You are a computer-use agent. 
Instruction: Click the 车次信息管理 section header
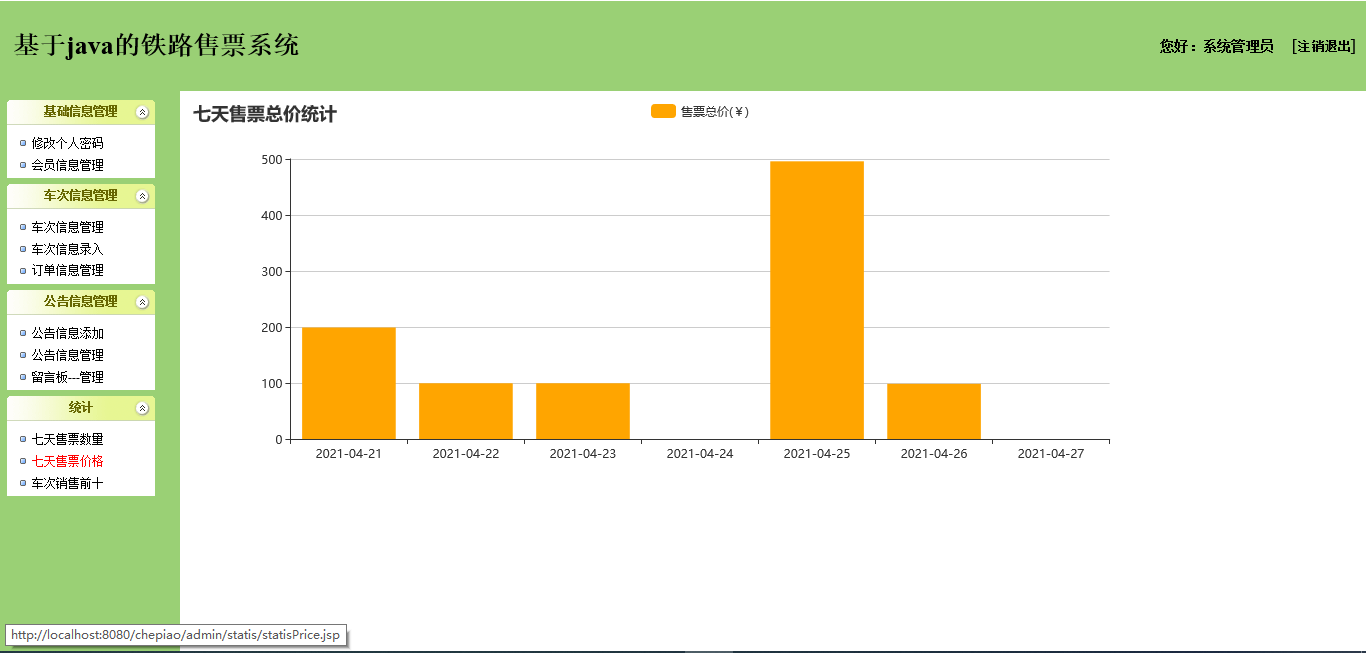[x=80, y=196]
